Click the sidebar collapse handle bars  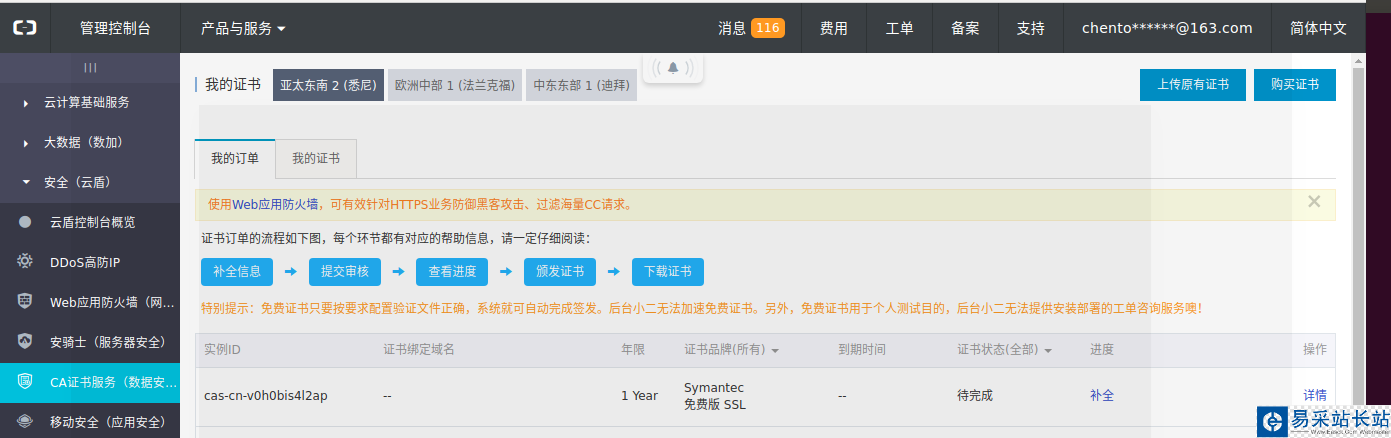pos(90,67)
